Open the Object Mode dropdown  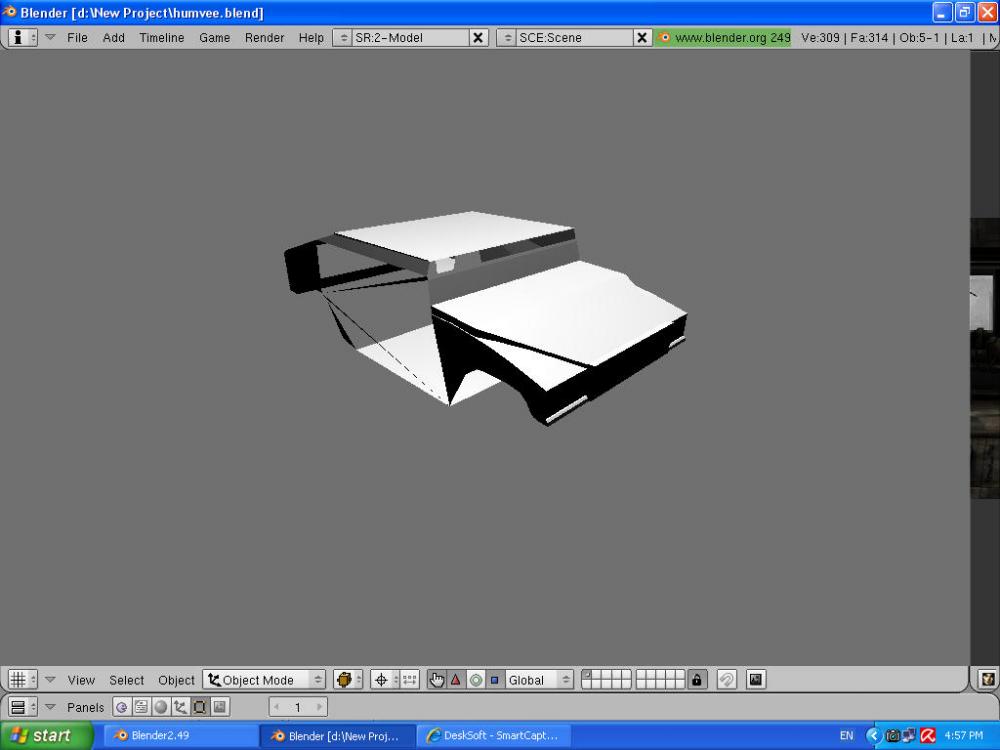[x=265, y=680]
